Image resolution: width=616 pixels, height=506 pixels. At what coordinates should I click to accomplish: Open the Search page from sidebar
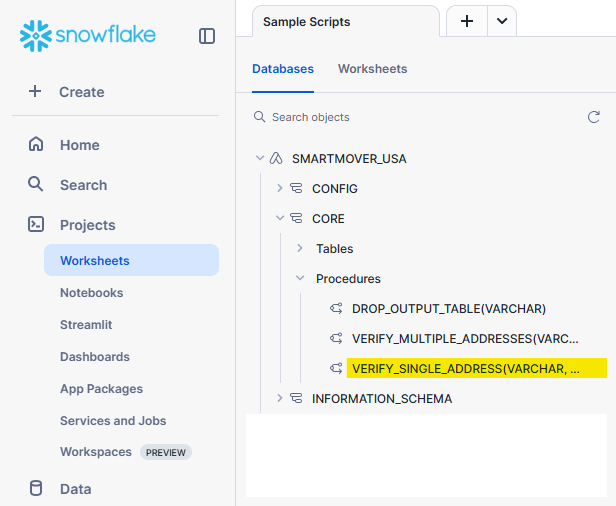point(84,185)
